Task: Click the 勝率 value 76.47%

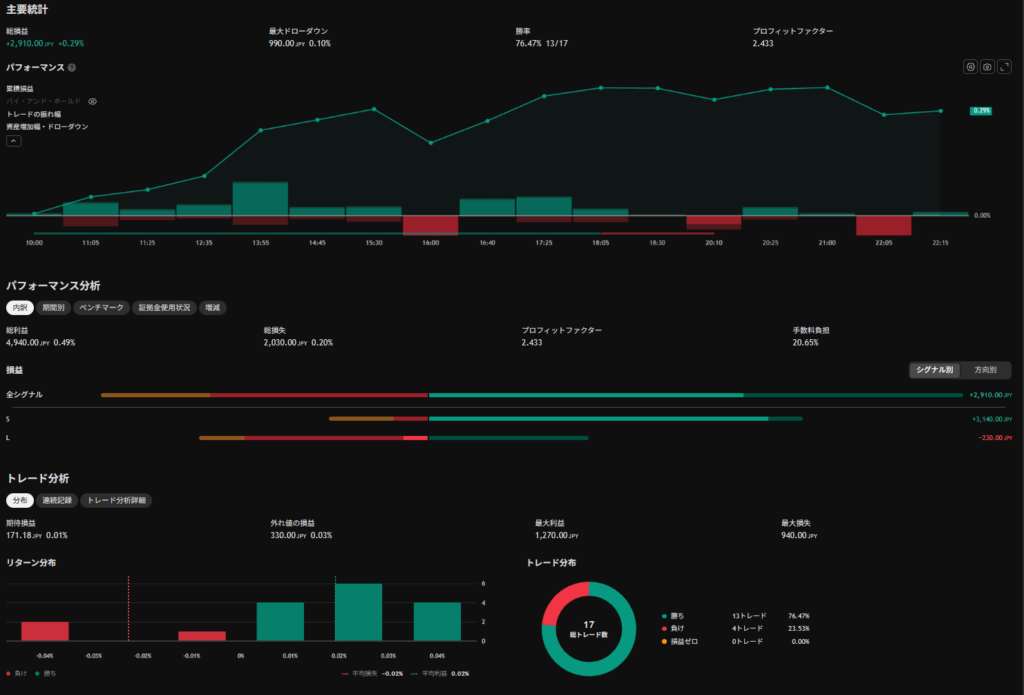Action: point(528,43)
